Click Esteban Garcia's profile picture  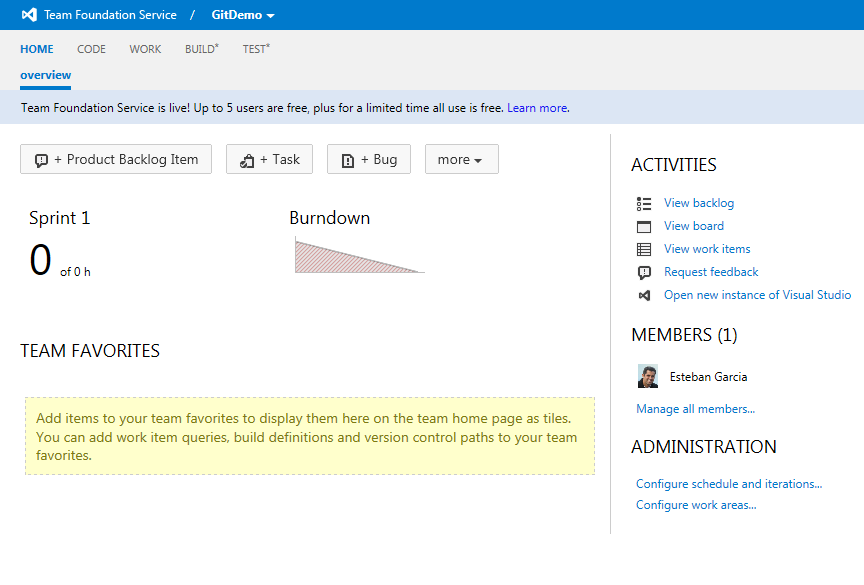tap(647, 376)
